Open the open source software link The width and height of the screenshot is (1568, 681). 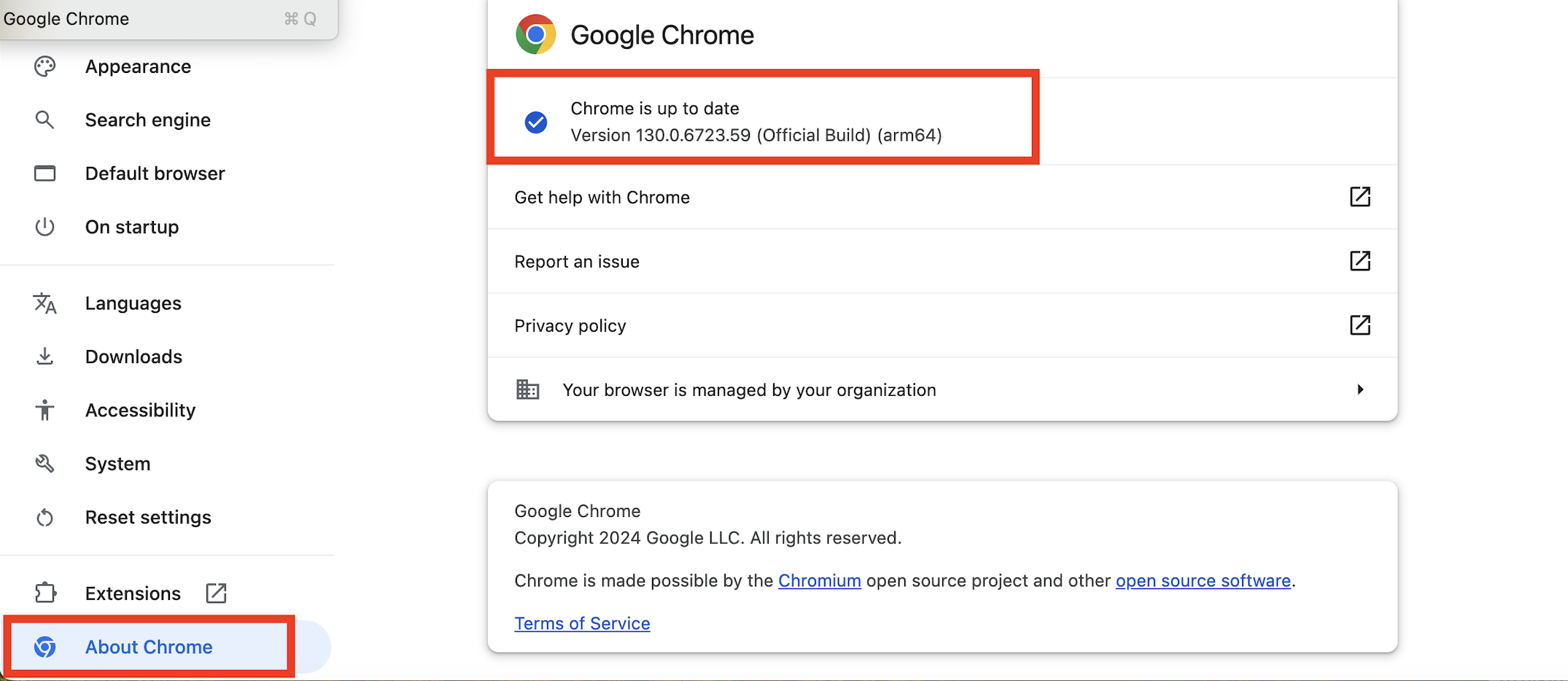[x=1203, y=581]
